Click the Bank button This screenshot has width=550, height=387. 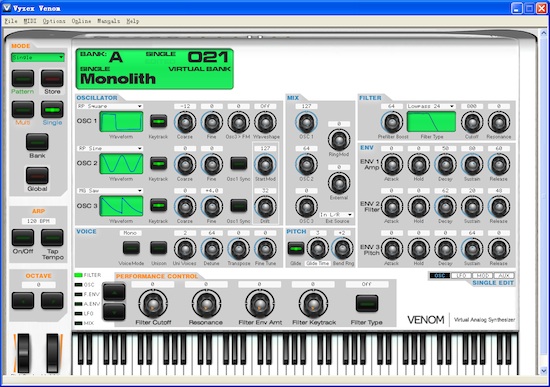(37, 142)
